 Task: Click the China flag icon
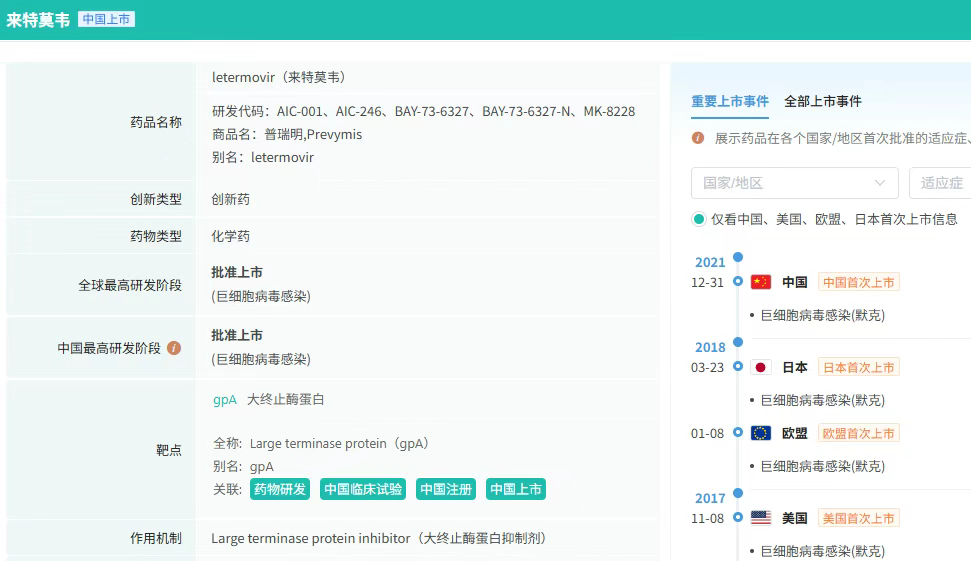pos(761,282)
